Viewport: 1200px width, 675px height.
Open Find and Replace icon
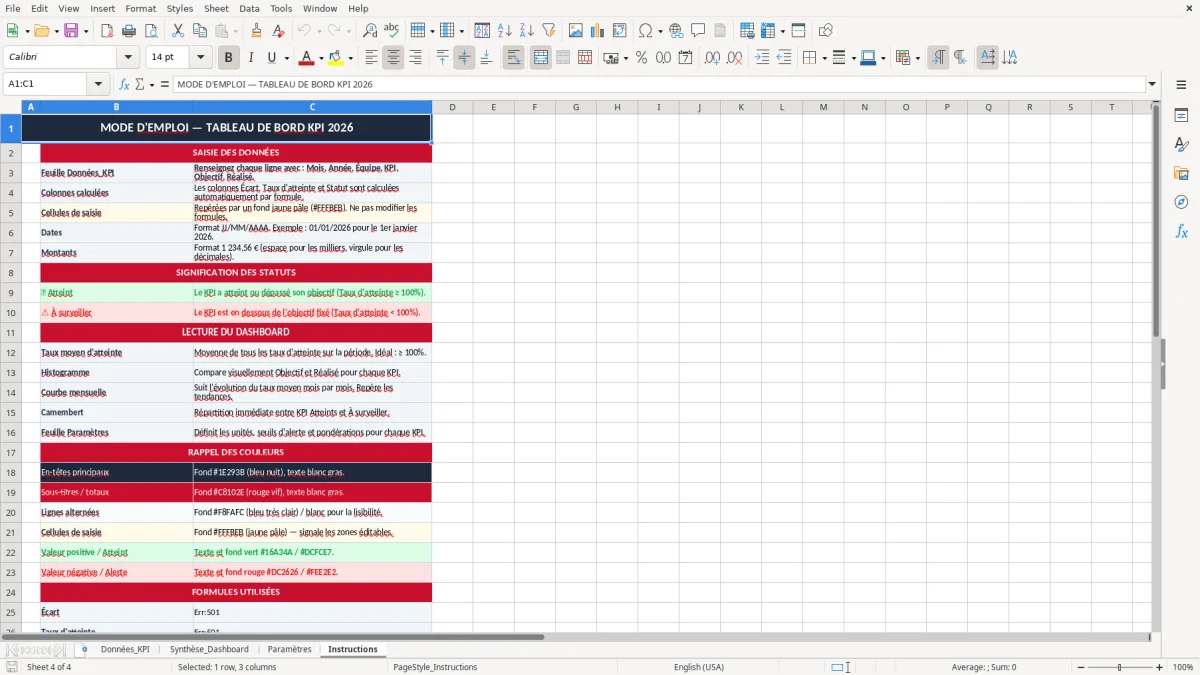370,31
